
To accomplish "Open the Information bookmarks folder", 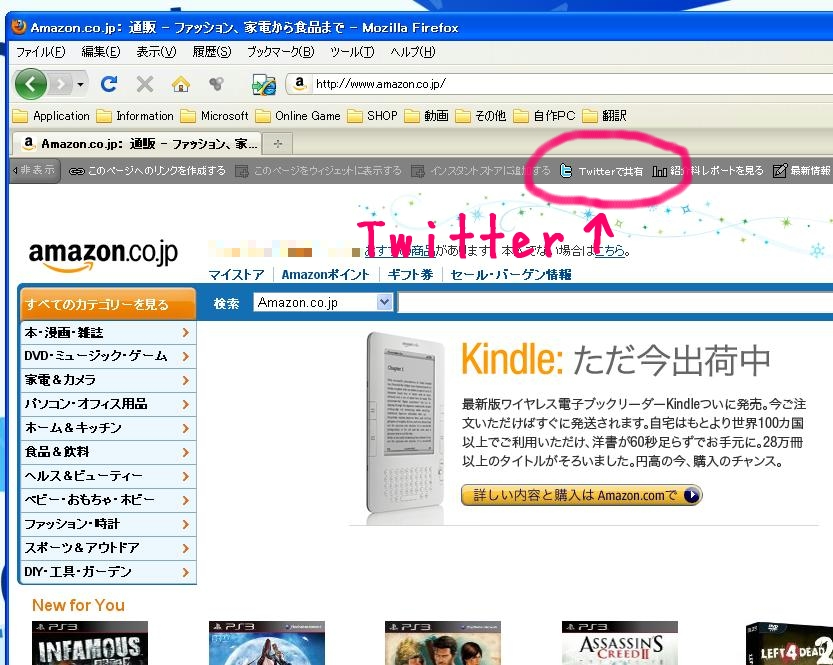I will [135, 116].
